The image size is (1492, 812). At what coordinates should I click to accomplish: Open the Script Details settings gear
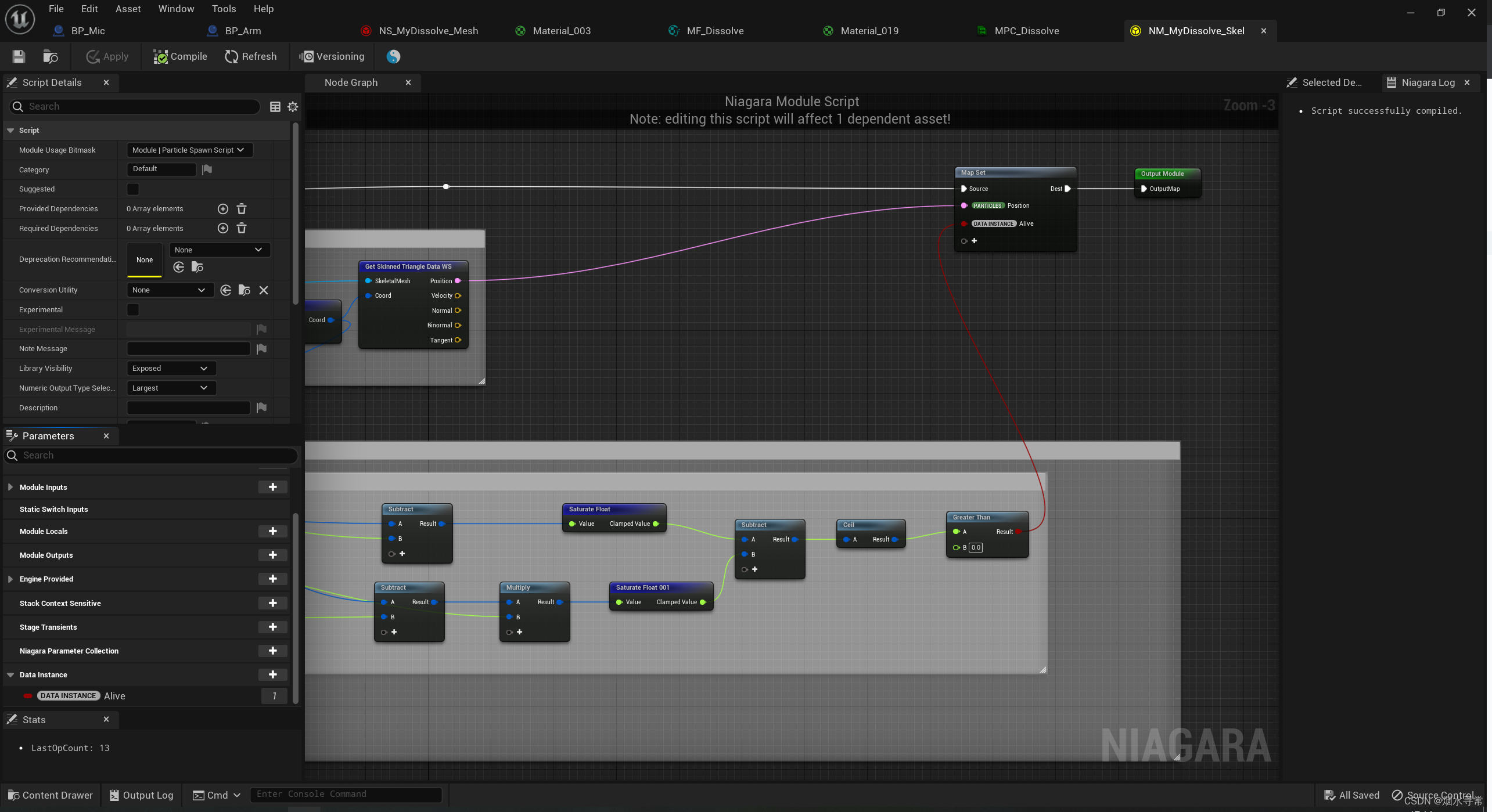292,106
